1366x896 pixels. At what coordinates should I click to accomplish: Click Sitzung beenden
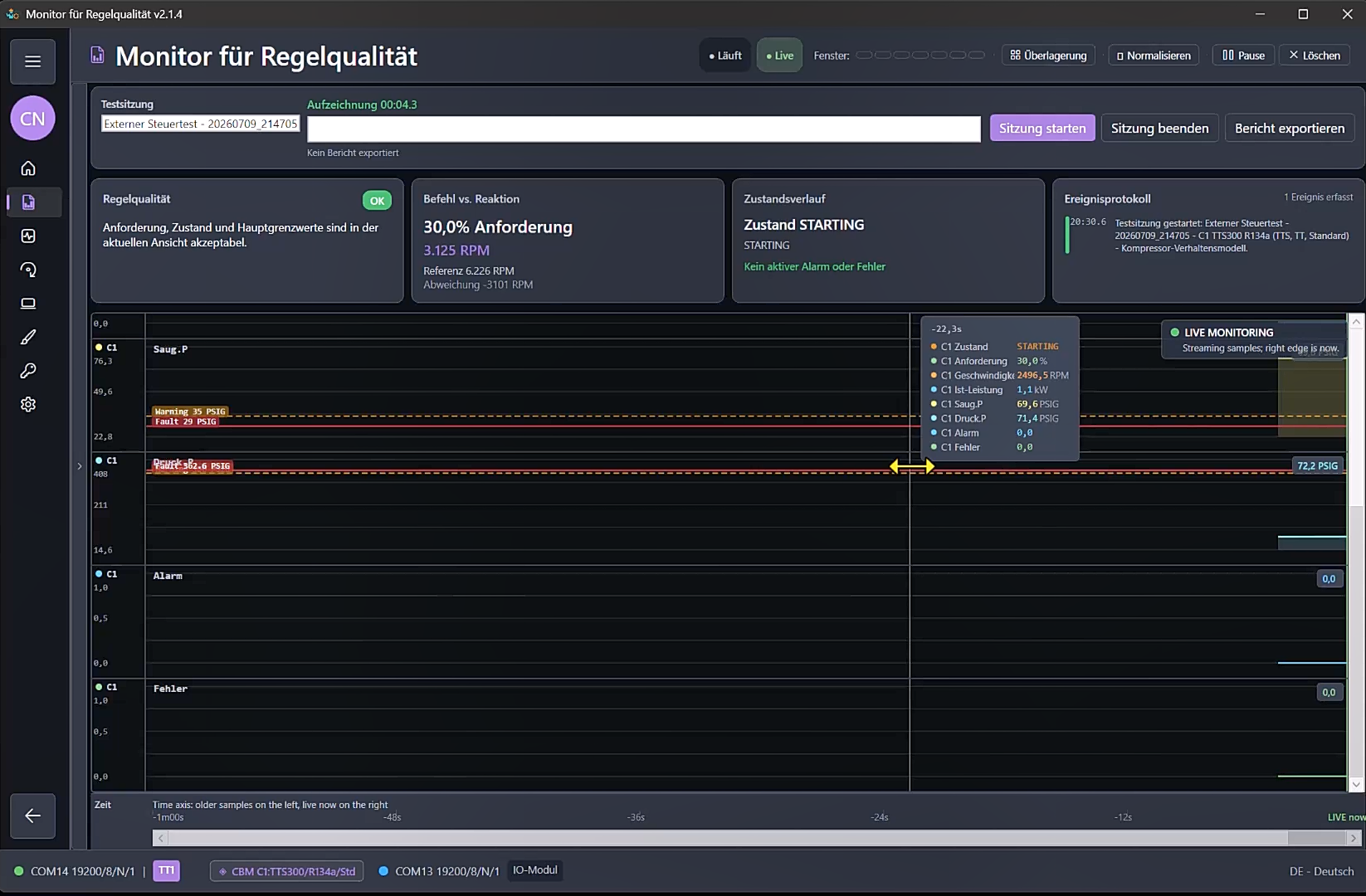point(1159,128)
